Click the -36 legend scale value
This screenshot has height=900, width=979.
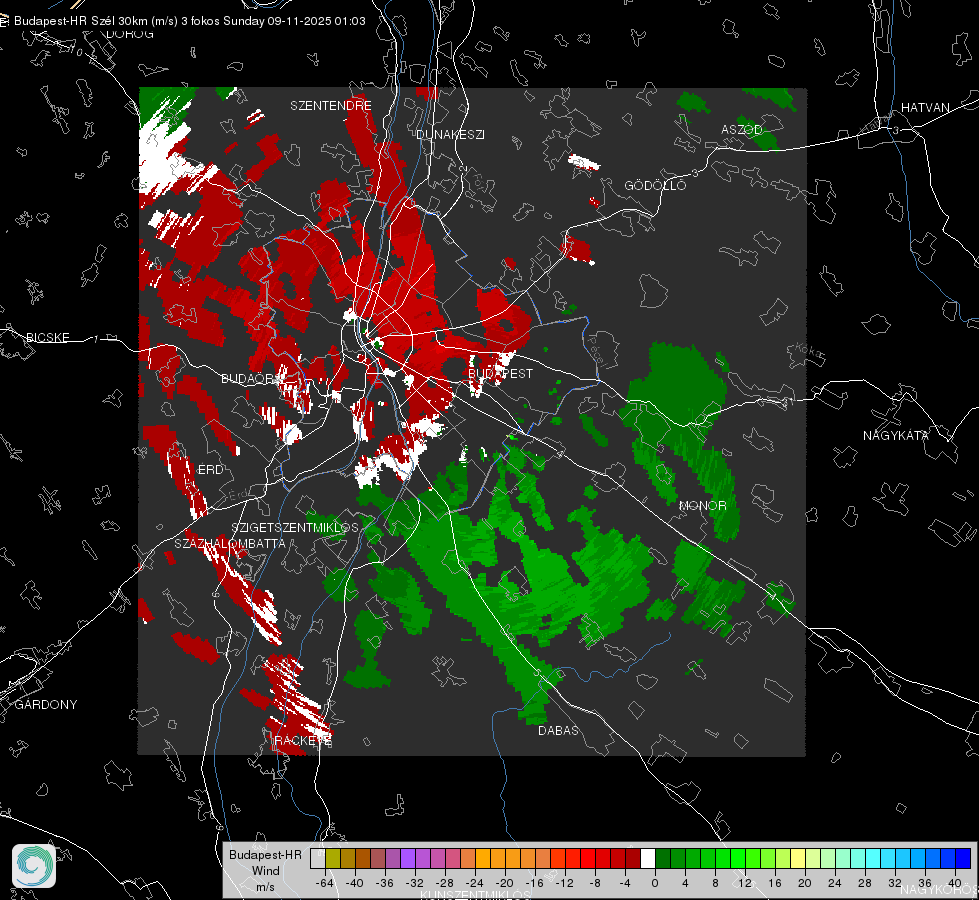[384, 883]
